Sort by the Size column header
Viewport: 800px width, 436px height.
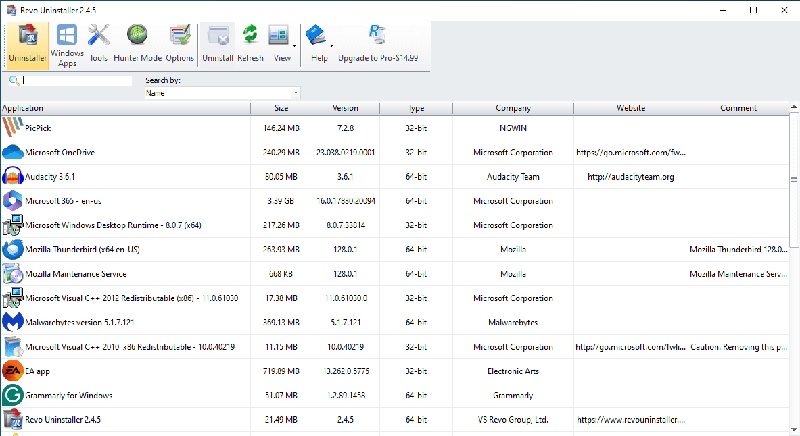click(x=281, y=108)
